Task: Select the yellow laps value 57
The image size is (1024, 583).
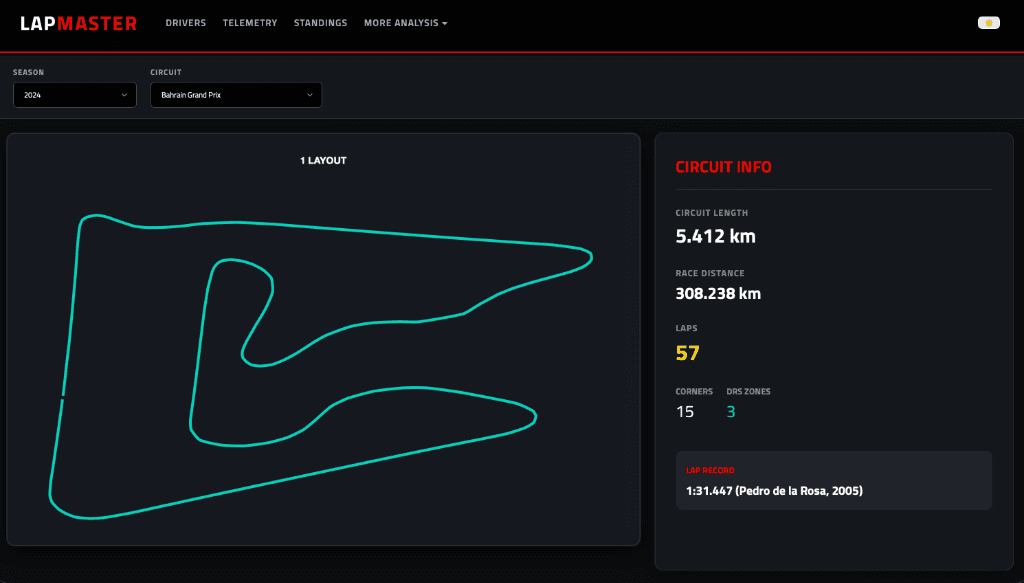Action: [685, 352]
